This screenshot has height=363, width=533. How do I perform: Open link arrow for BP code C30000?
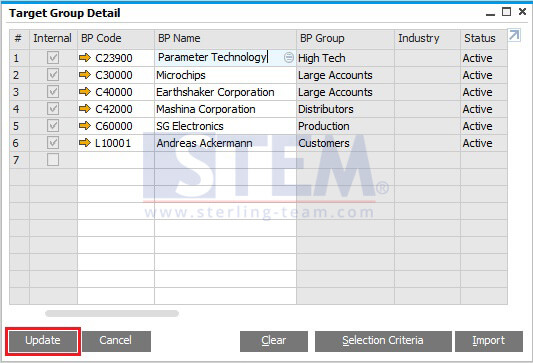click(85, 75)
